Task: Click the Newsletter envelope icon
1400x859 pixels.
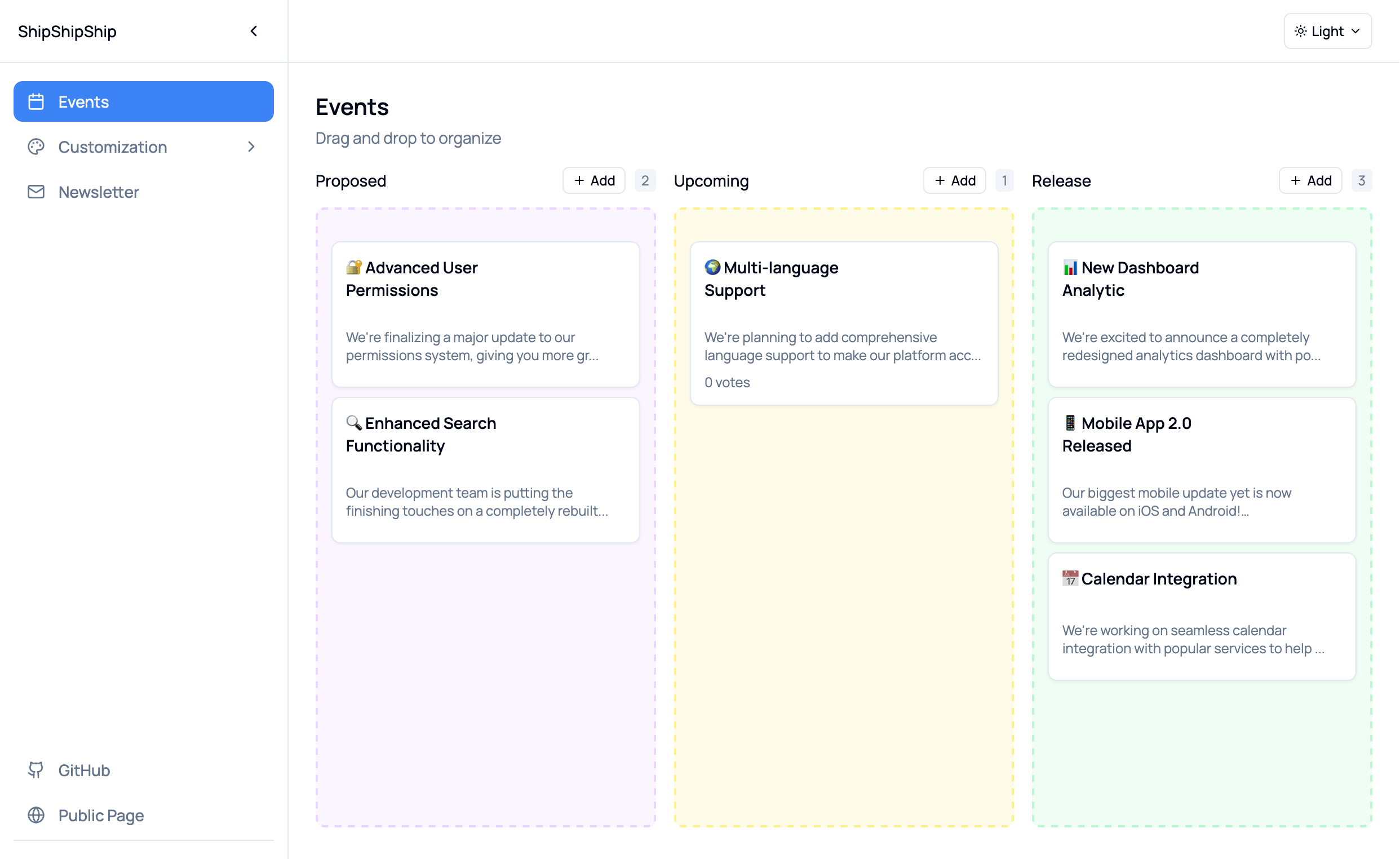Action: pyautogui.click(x=36, y=192)
